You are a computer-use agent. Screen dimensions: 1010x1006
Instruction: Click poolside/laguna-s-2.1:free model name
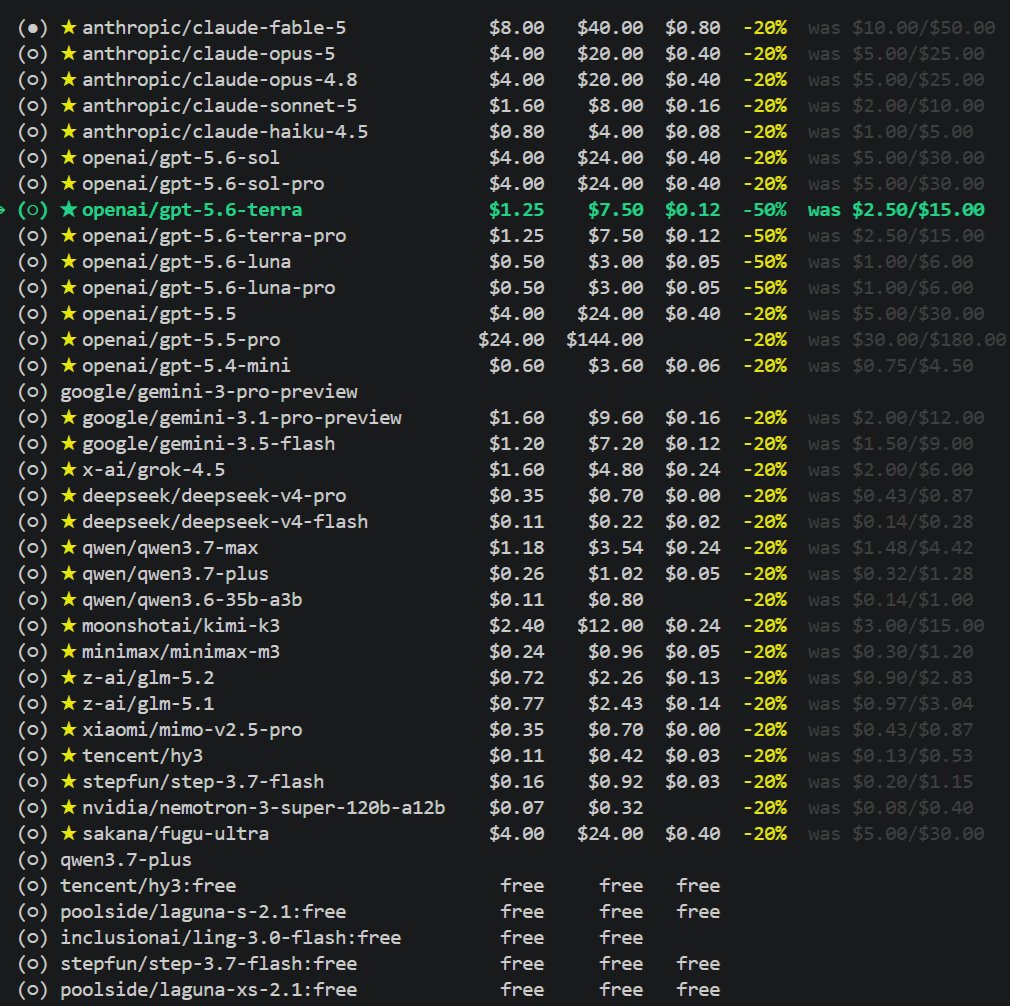point(203,912)
